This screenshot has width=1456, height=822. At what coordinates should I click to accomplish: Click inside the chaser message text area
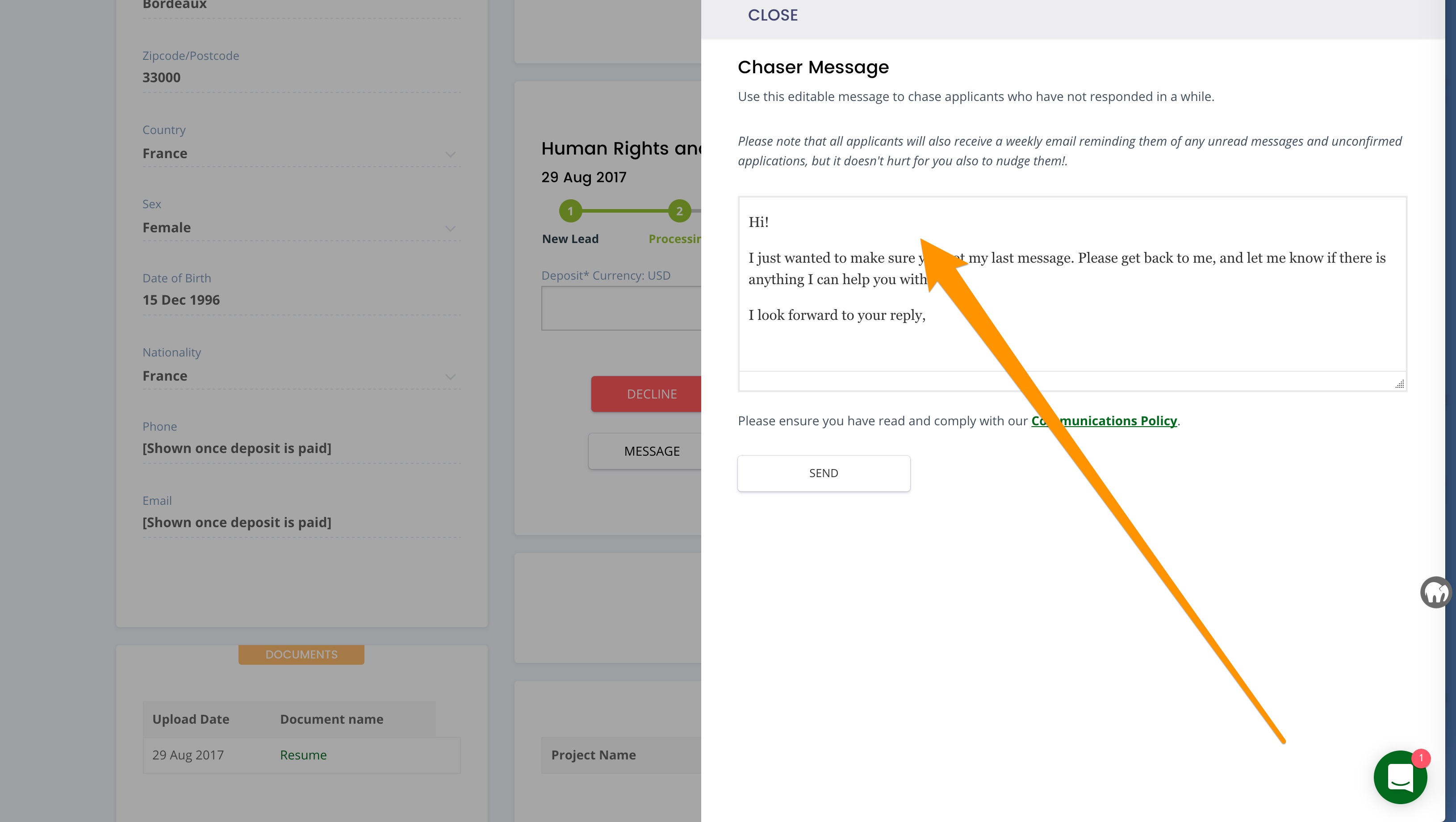tap(1071, 339)
